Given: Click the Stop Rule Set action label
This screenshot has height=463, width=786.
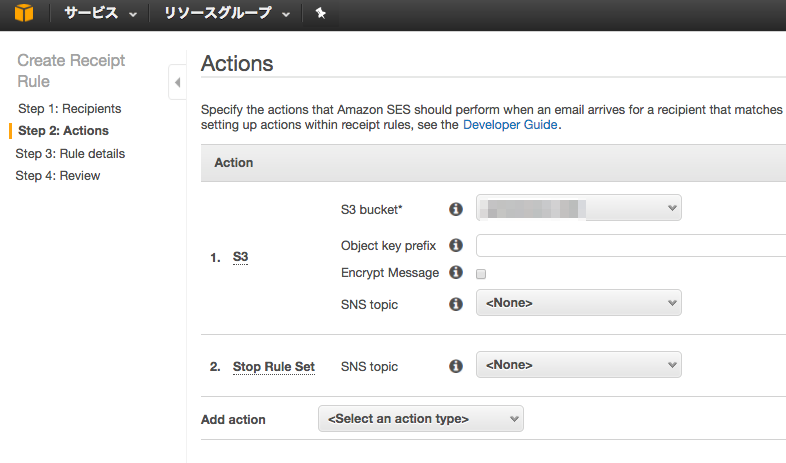Looking at the screenshot, I should (x=274, y=367).
